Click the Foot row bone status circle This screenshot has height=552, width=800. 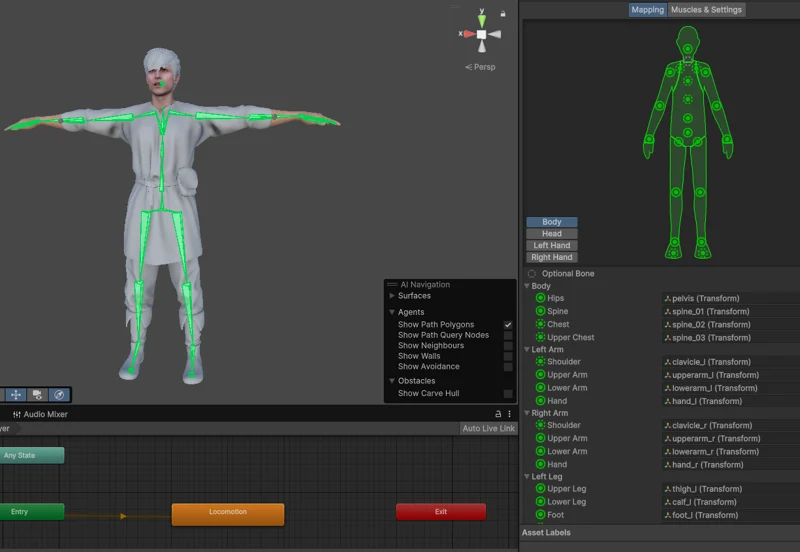coord(540,515)
